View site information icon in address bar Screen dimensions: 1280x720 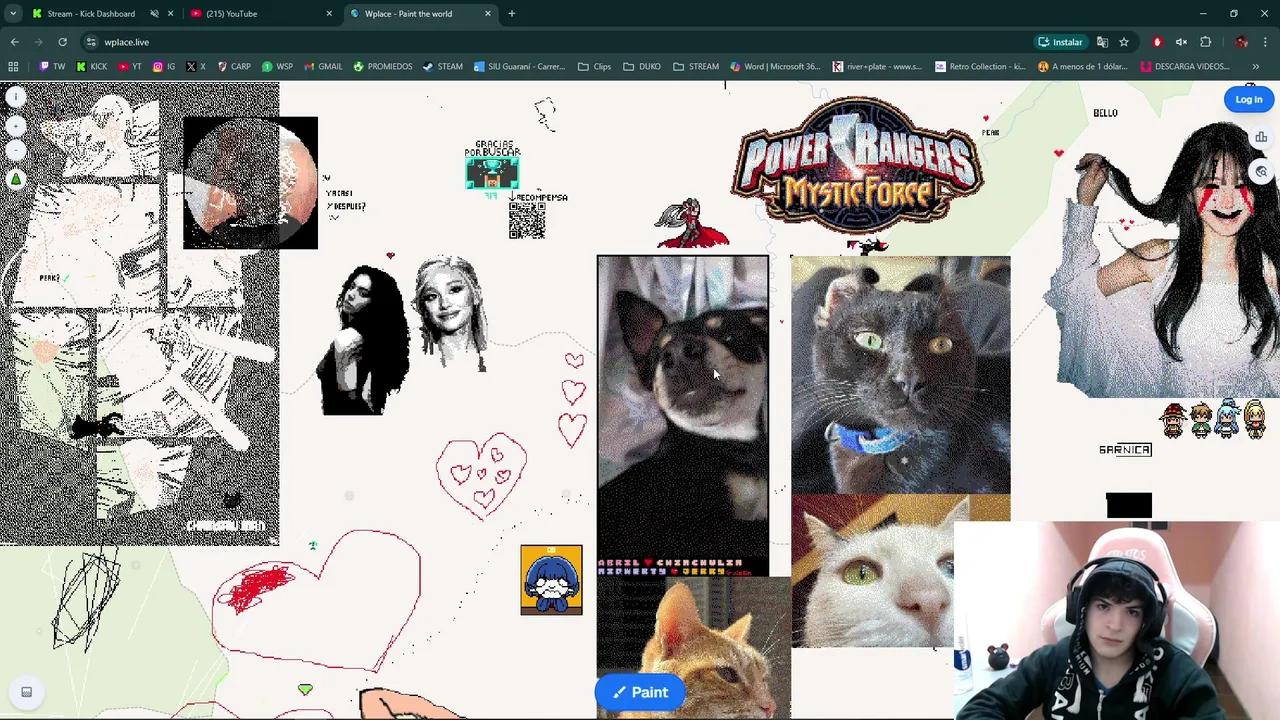[91, 42]
